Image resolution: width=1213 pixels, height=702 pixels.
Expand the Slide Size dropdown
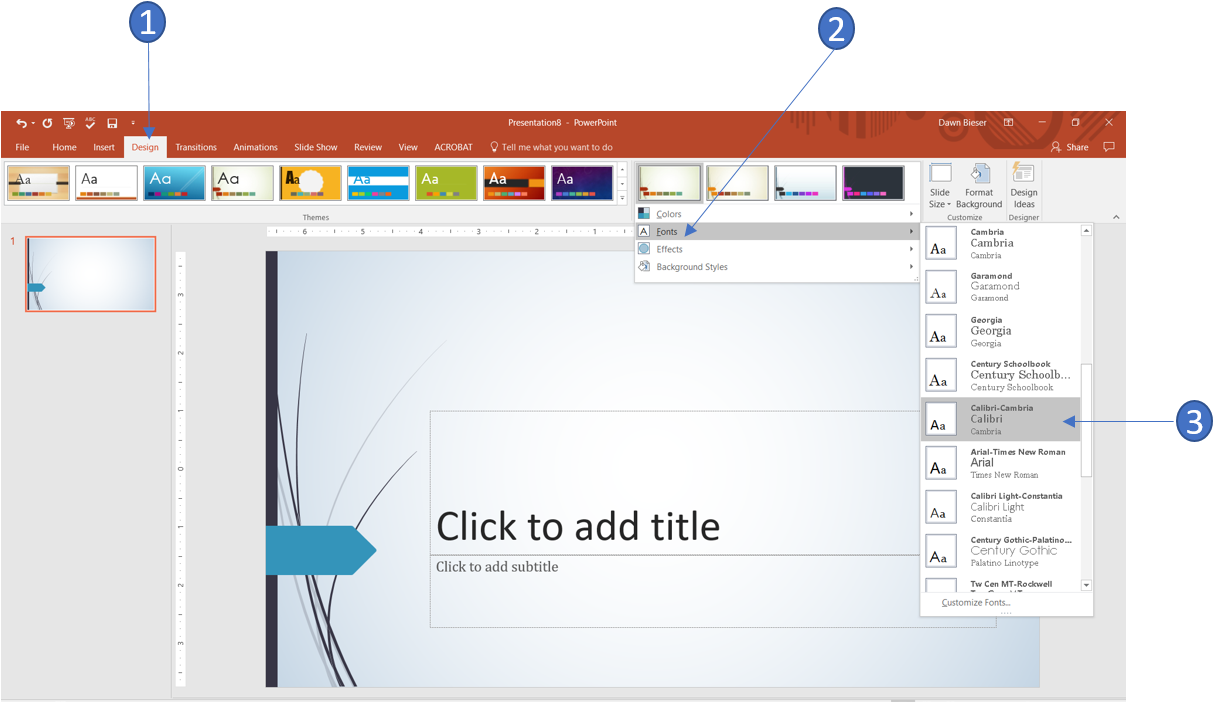940,187
